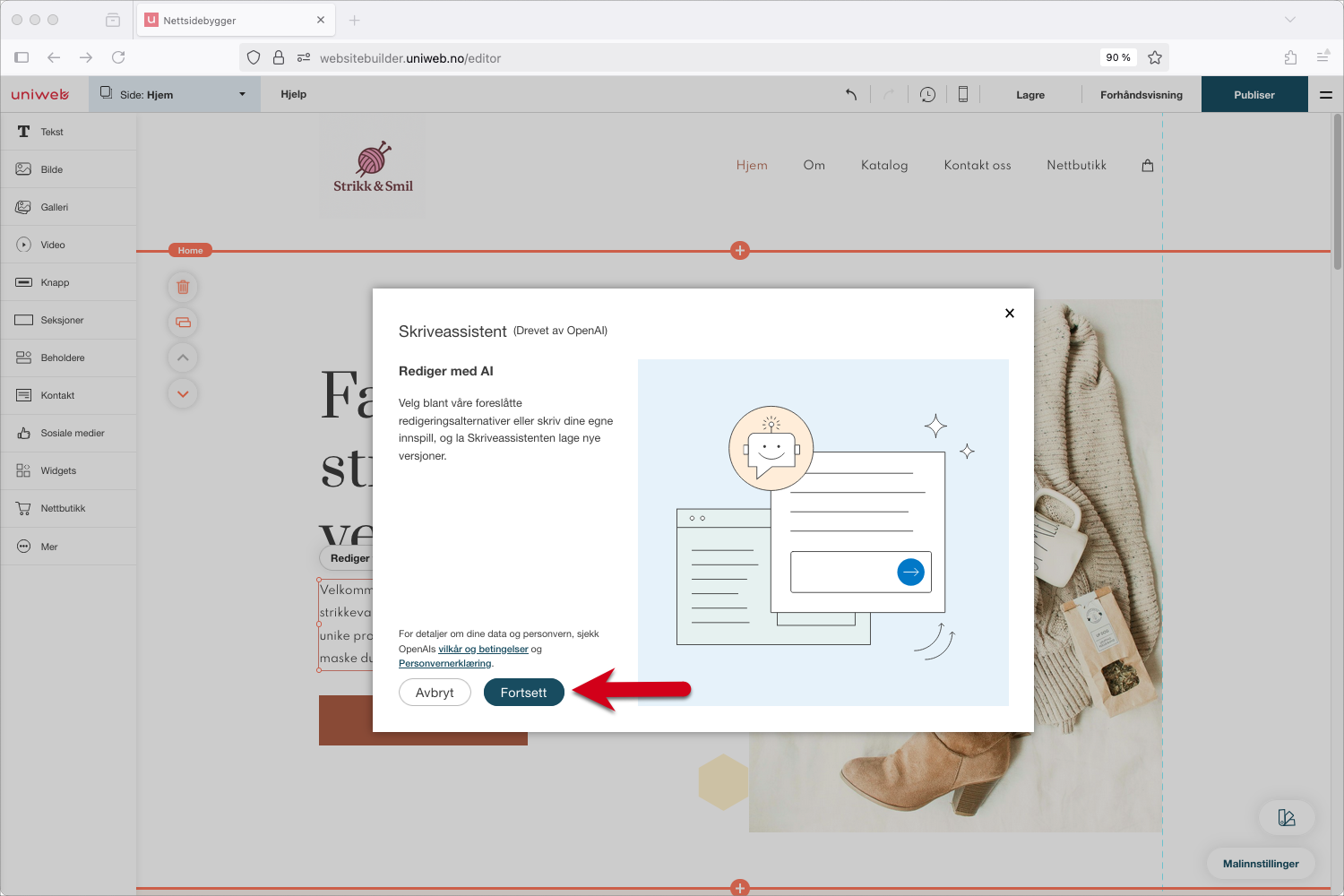Select the Bilde image widget
The image size is (1344, 896).
point(68,169)
